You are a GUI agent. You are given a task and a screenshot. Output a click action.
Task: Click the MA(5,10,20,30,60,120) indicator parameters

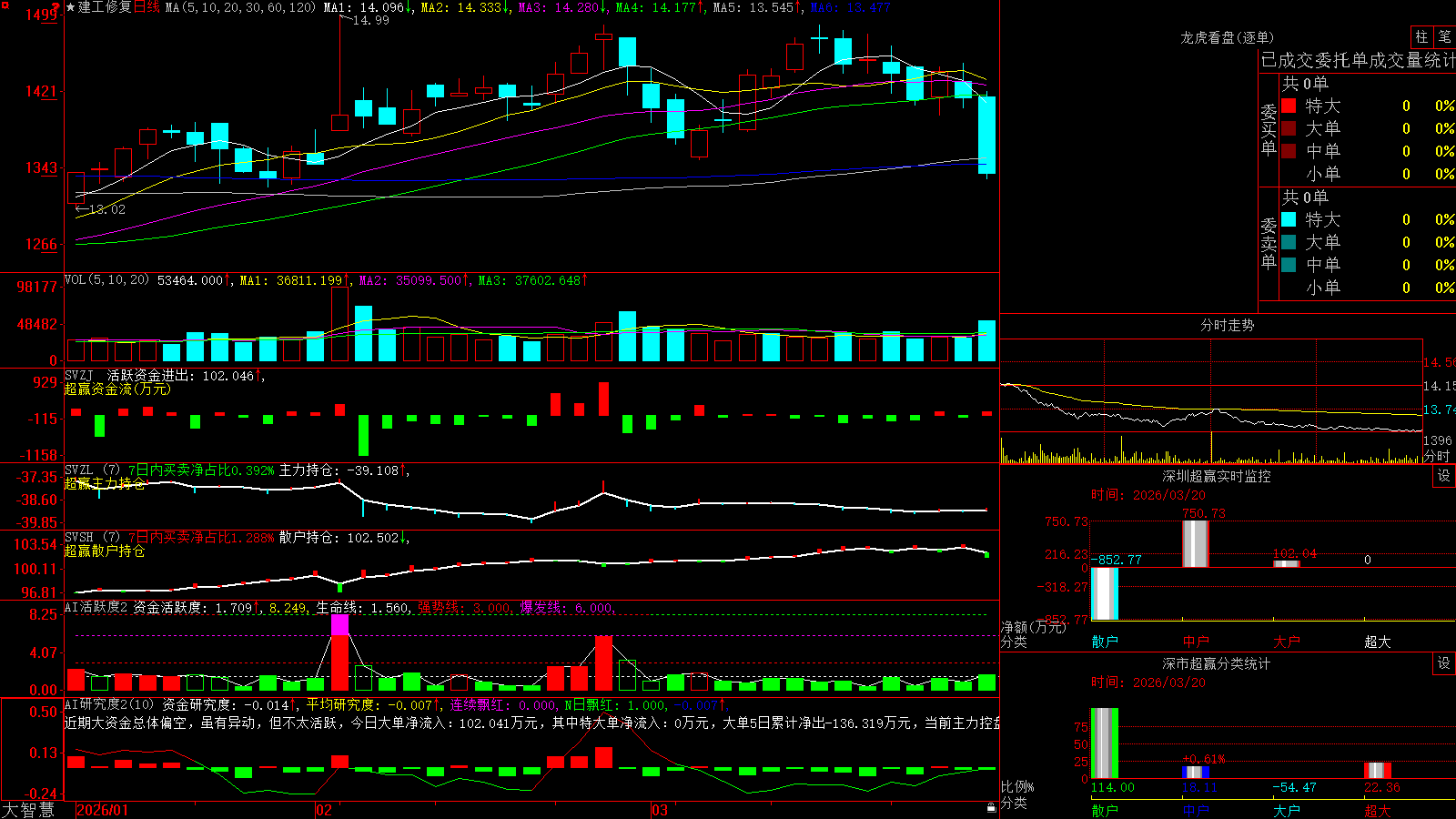pyautogui.click(x=240, y=7)
